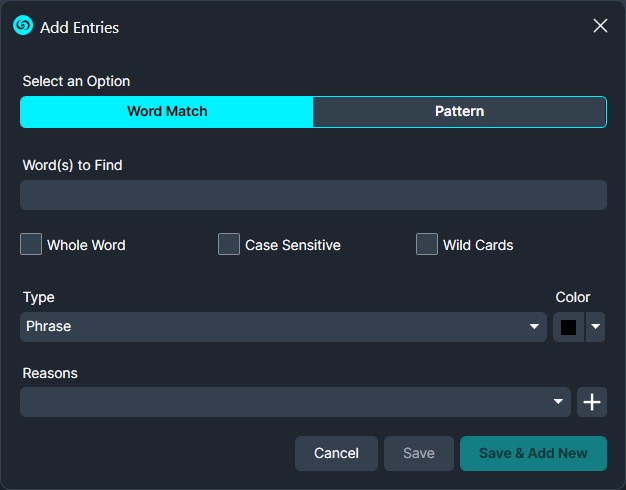Check the Wild Cards checkbox
626x490 pixels.
[427, 244]
